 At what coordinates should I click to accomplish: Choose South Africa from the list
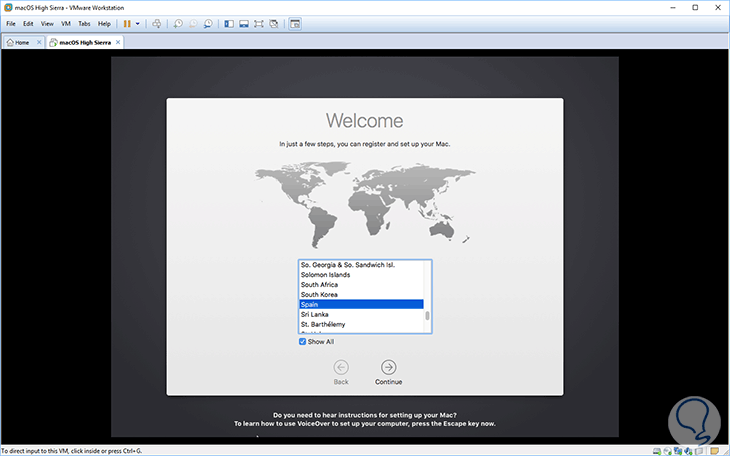point(361,285)
